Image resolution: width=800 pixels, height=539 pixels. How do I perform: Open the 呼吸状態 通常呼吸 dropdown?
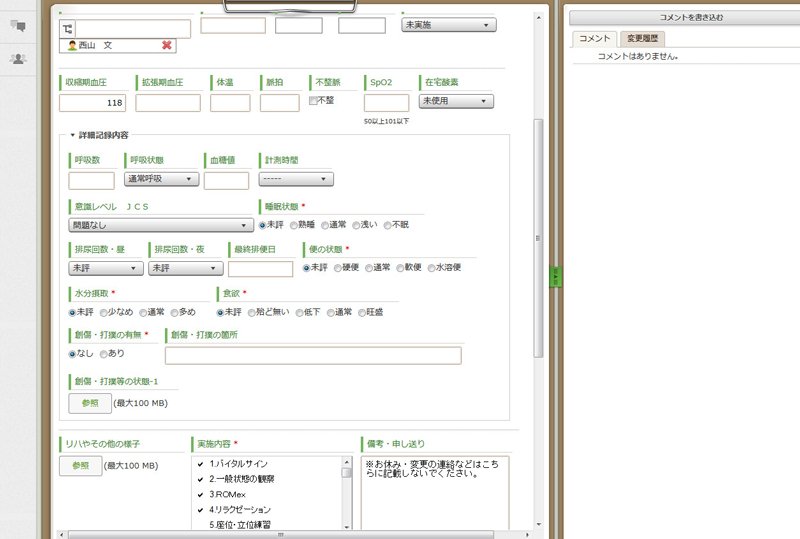tap(161, 179)
